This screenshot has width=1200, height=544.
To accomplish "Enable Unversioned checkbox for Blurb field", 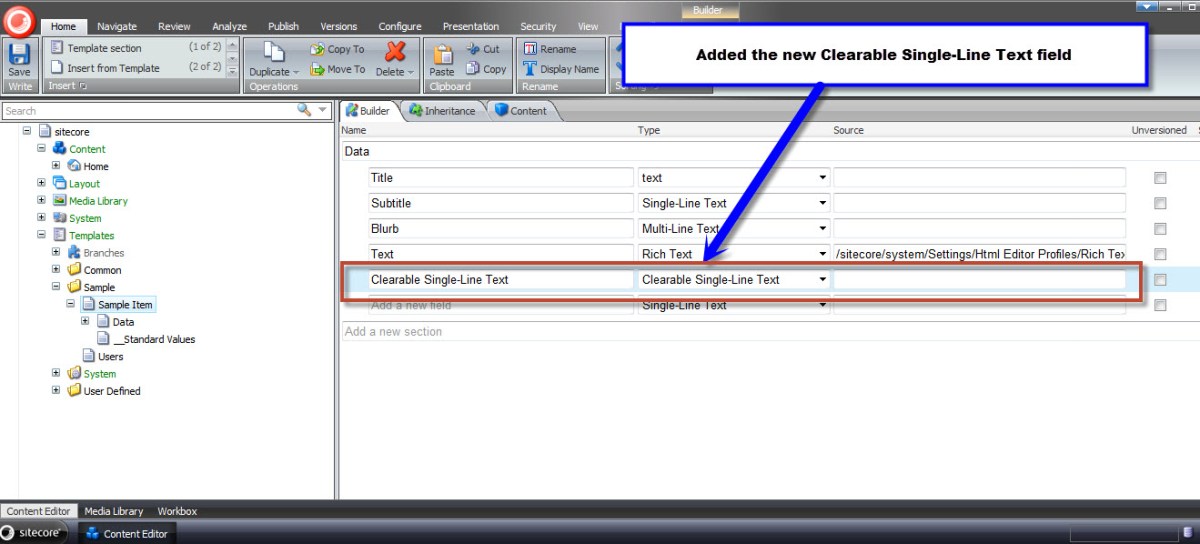I will click(x=1160, y=229).
